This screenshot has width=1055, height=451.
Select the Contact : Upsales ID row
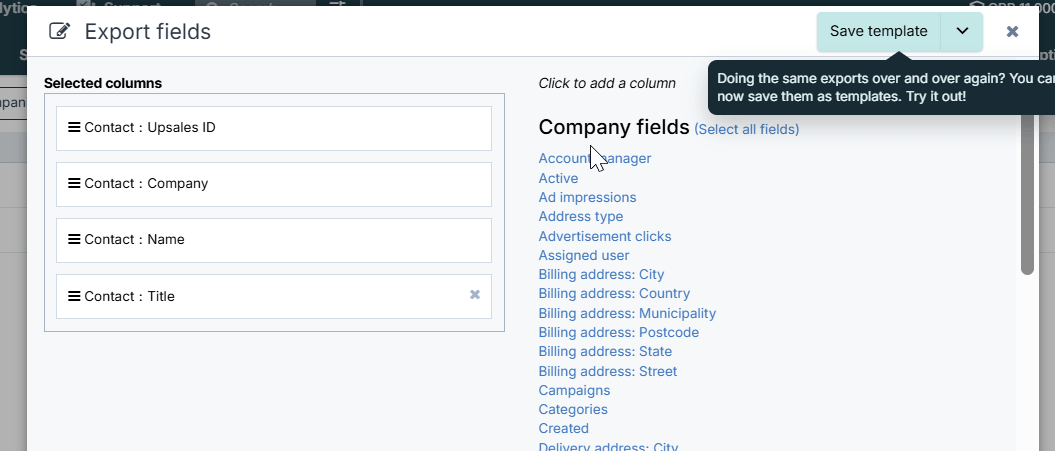click(274, 128)
